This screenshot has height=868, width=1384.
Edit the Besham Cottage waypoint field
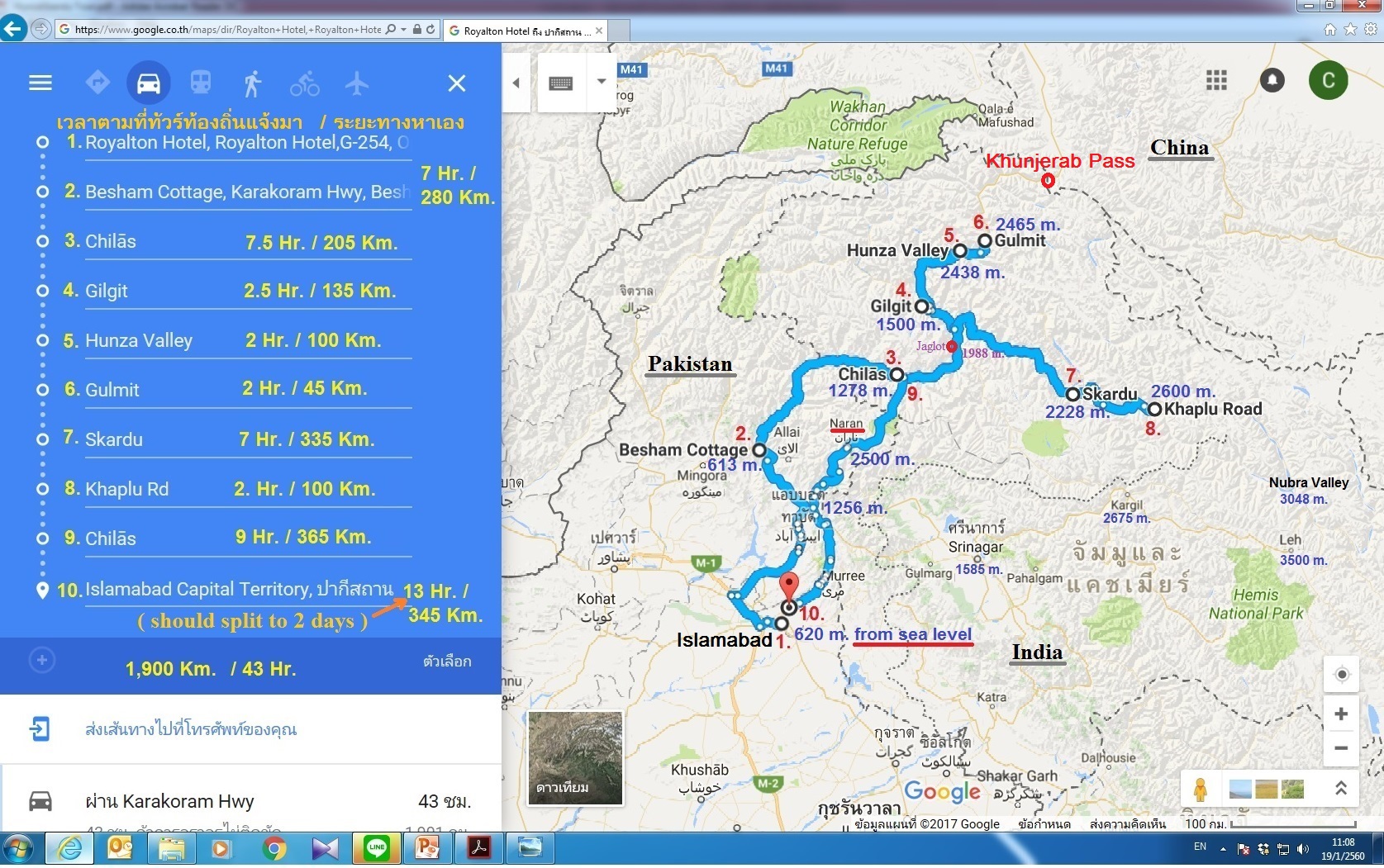click(x=247, y=192)
